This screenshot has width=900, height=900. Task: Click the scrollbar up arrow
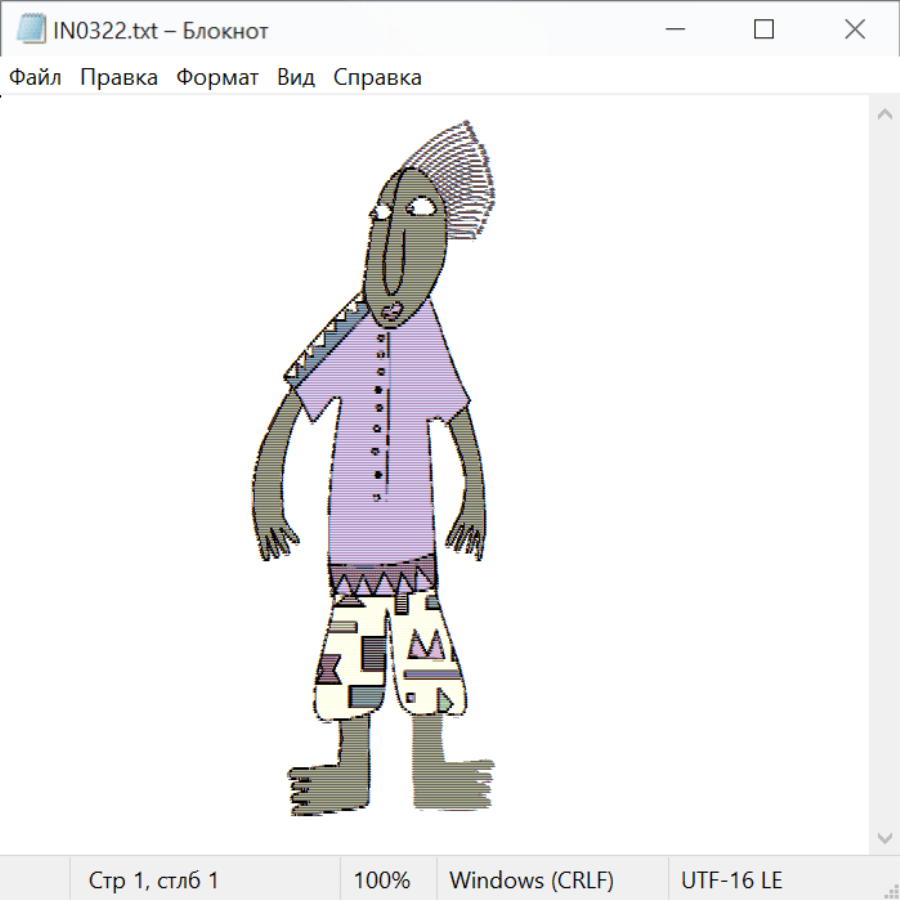(x=884, y=115)
